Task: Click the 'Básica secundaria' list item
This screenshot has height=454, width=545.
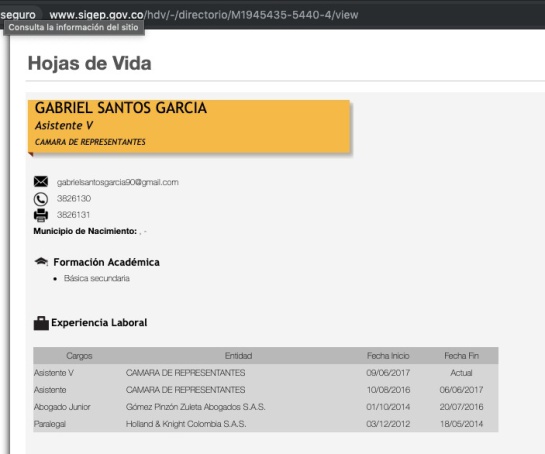Action: [97, 278]
